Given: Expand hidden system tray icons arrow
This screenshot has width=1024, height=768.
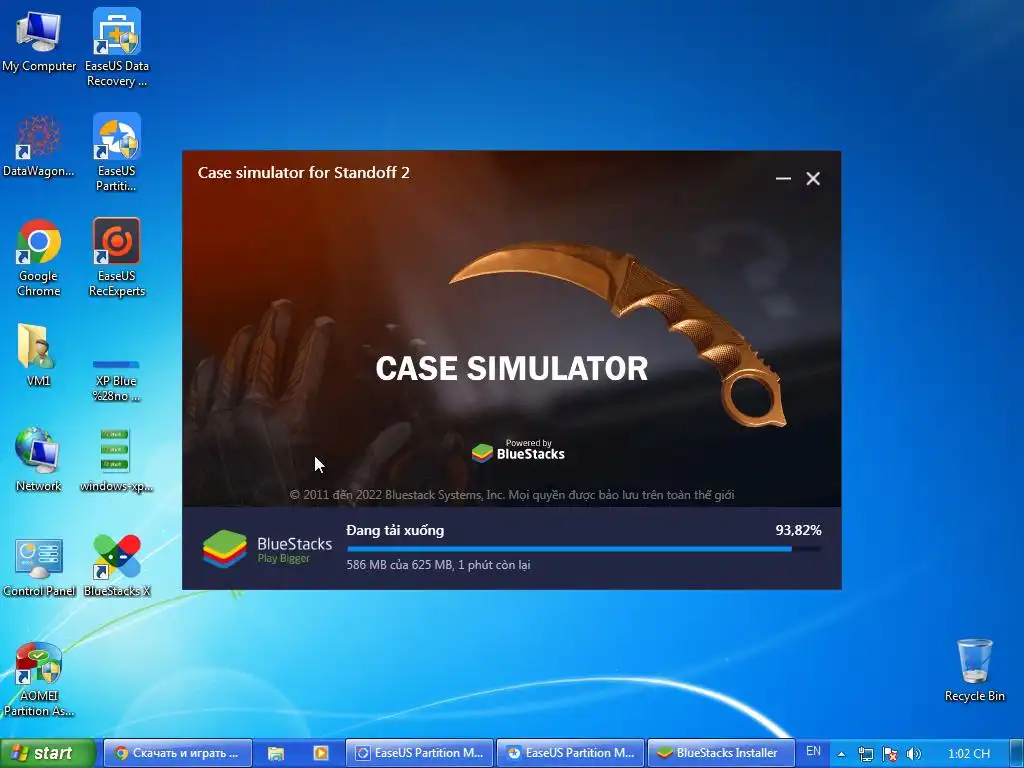Looking at the screenshot, I should coord(842,754).
